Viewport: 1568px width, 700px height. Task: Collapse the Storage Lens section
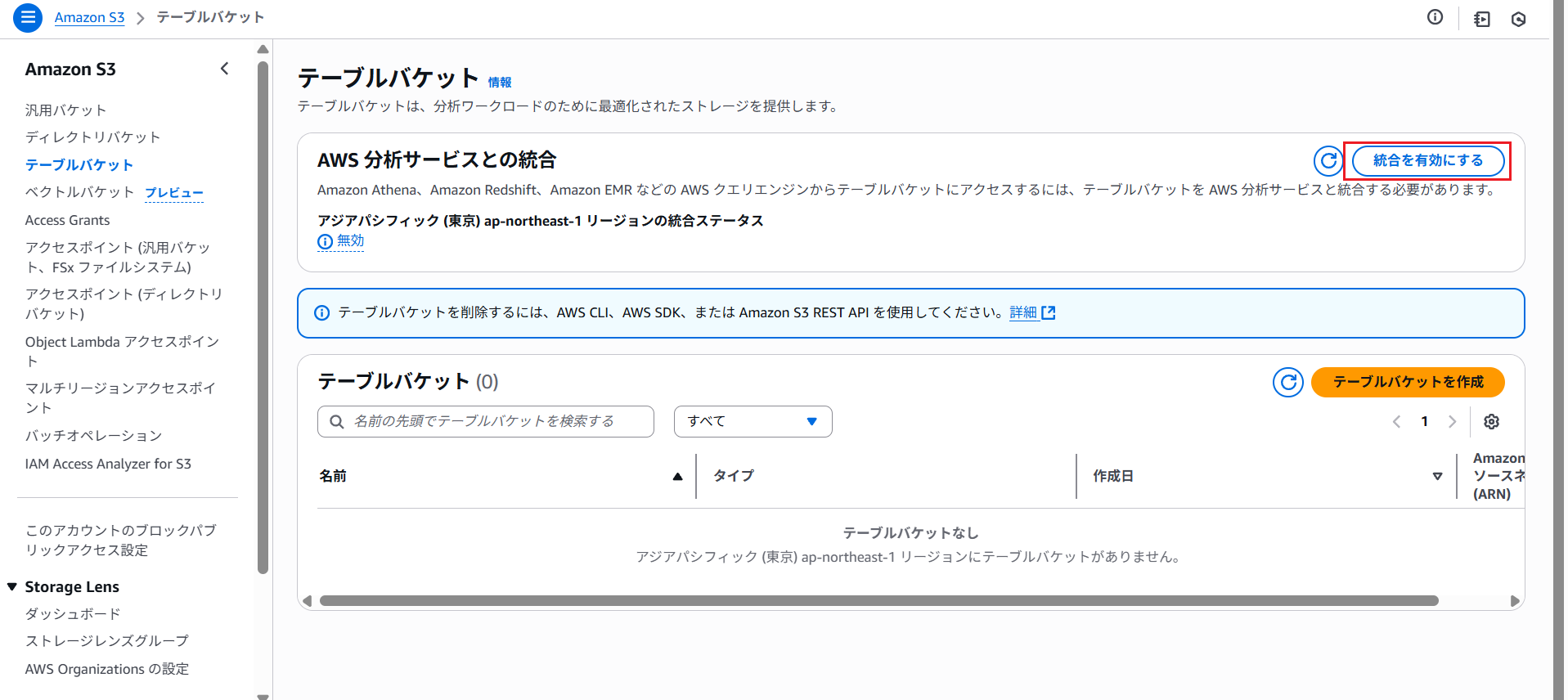(x=12, y=587)
